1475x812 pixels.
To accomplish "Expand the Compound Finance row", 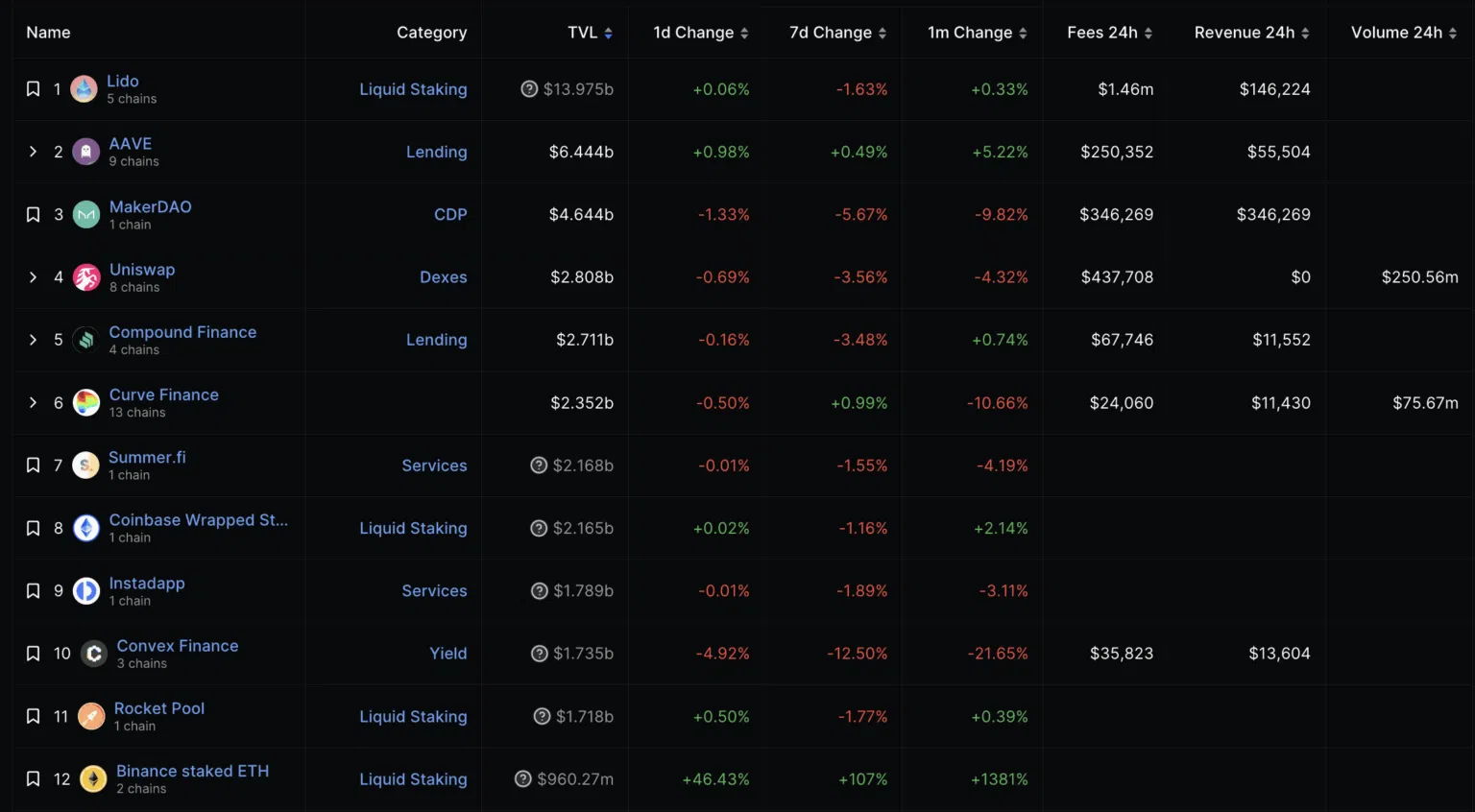I will point(33,340).
